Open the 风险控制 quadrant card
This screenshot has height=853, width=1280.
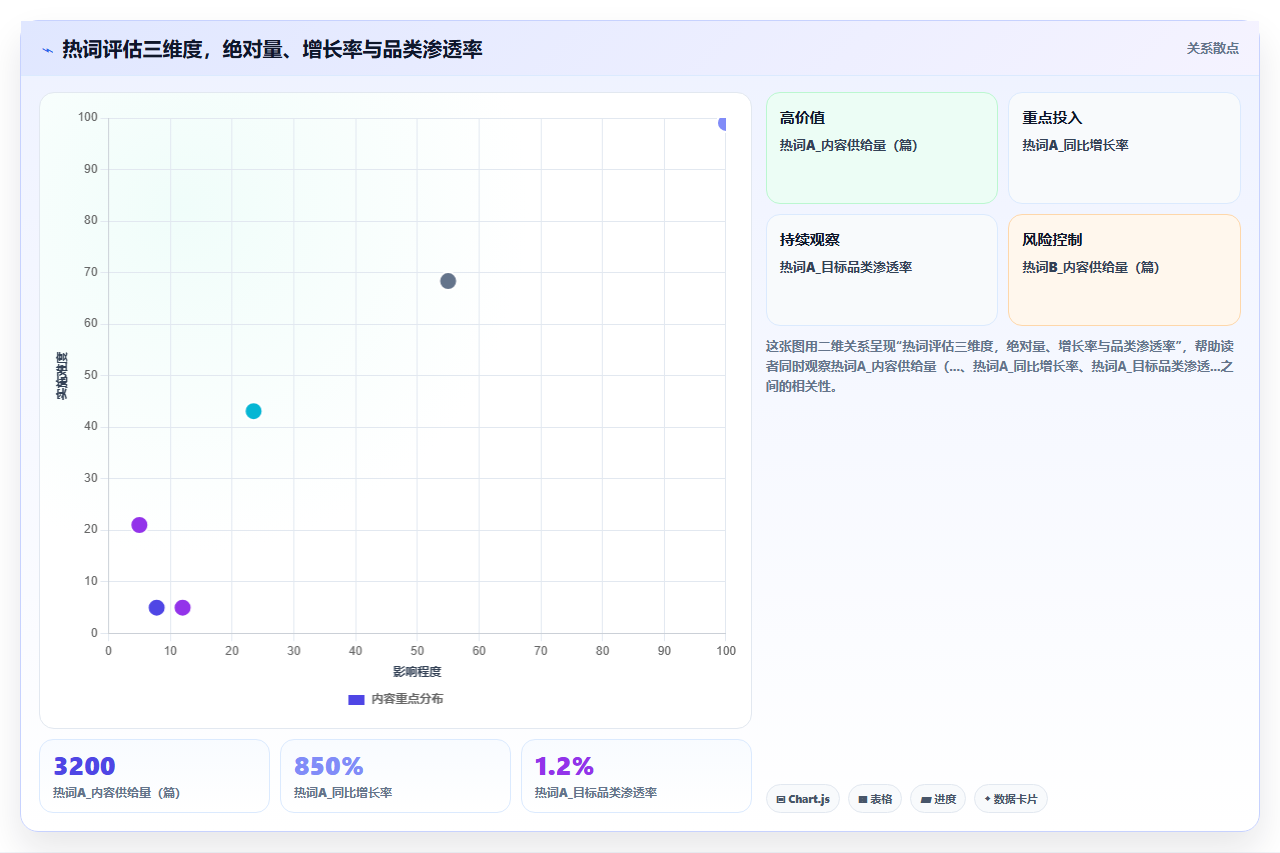tap(1124, 270)
